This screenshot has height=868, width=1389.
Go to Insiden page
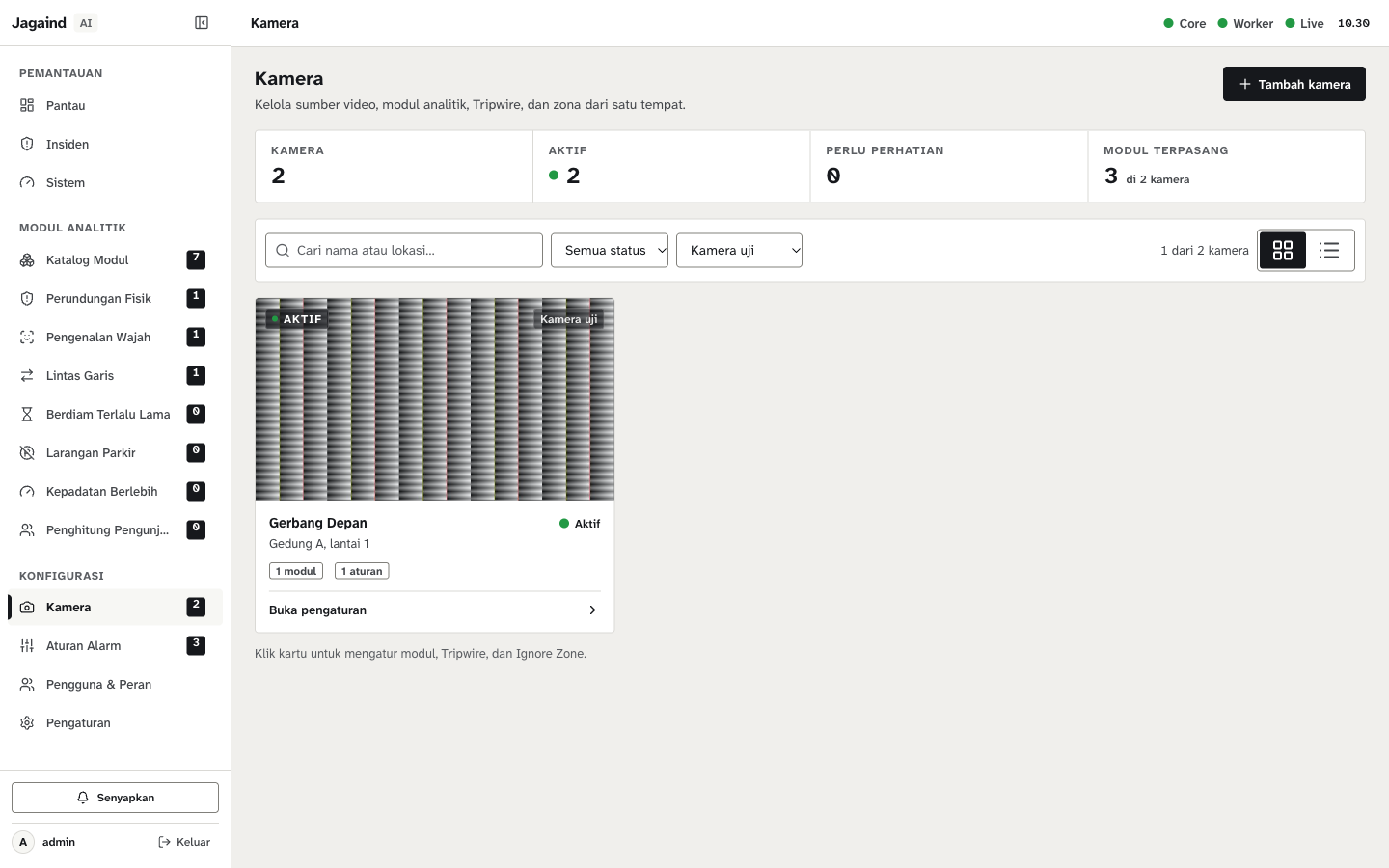pyautogui.click(x=115, y=144)
